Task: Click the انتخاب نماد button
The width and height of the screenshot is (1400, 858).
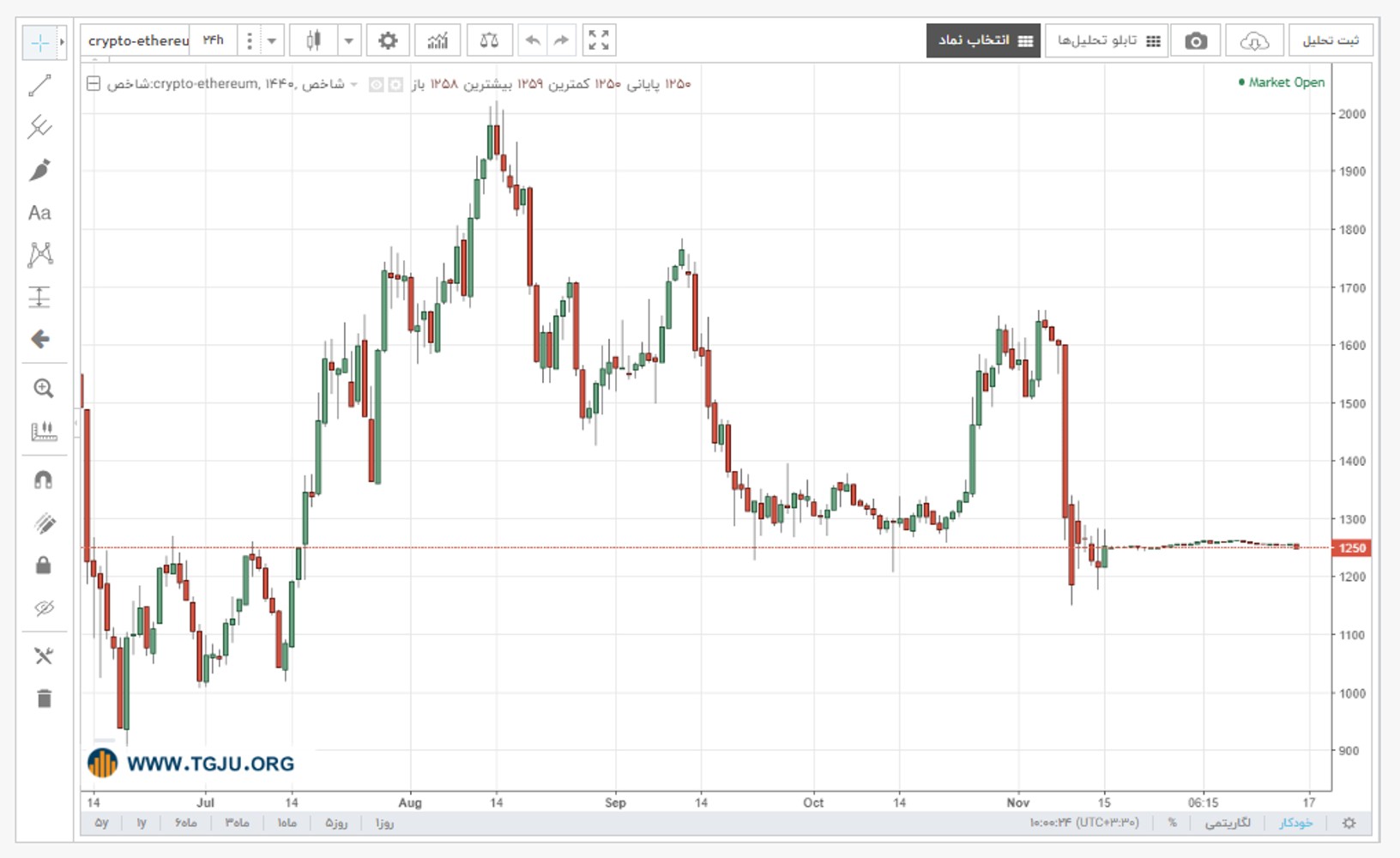Action: pyautogui.click(x=984, y=40)
